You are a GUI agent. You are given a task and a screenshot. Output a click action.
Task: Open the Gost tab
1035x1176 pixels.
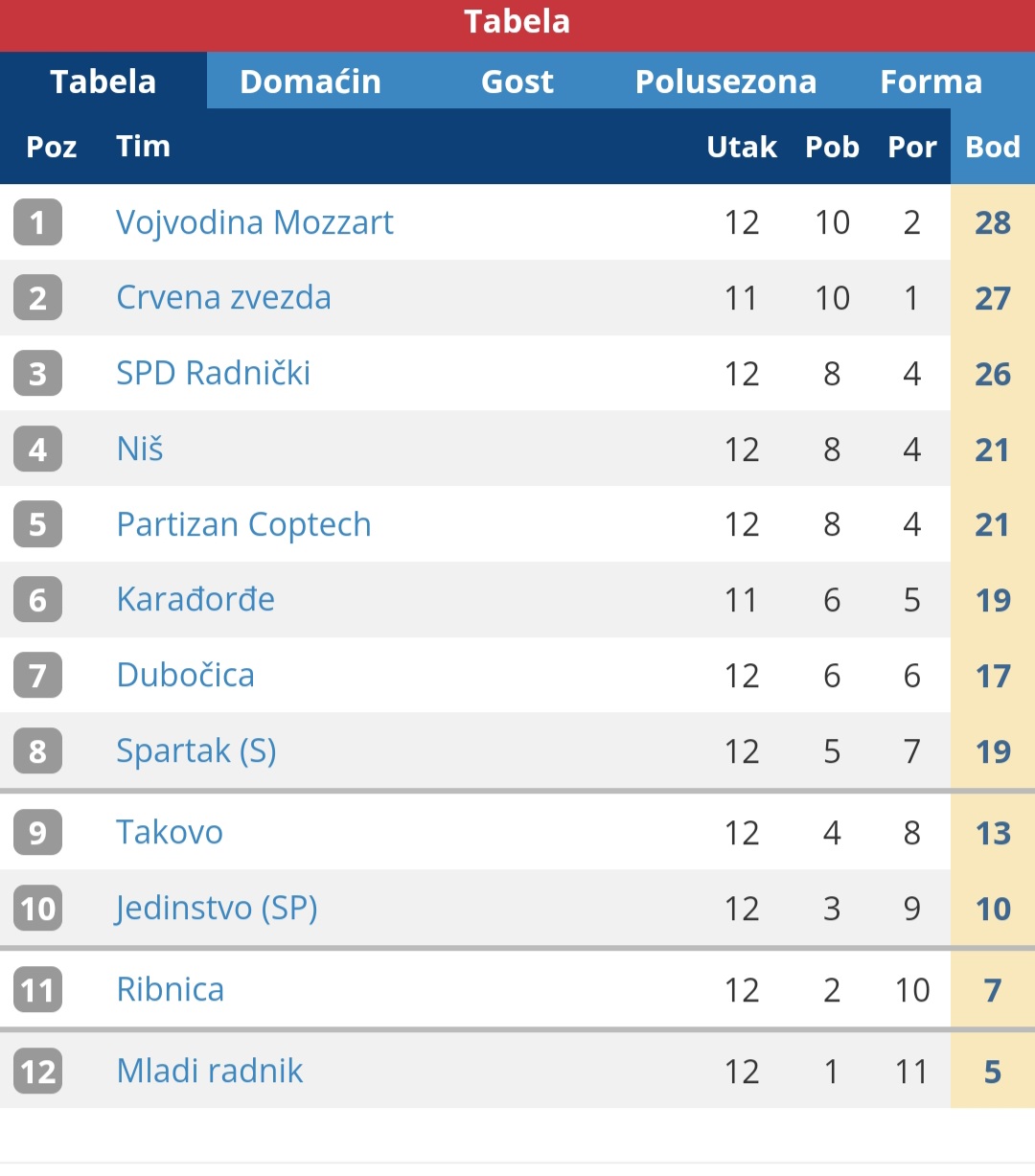tap(517, 81)
